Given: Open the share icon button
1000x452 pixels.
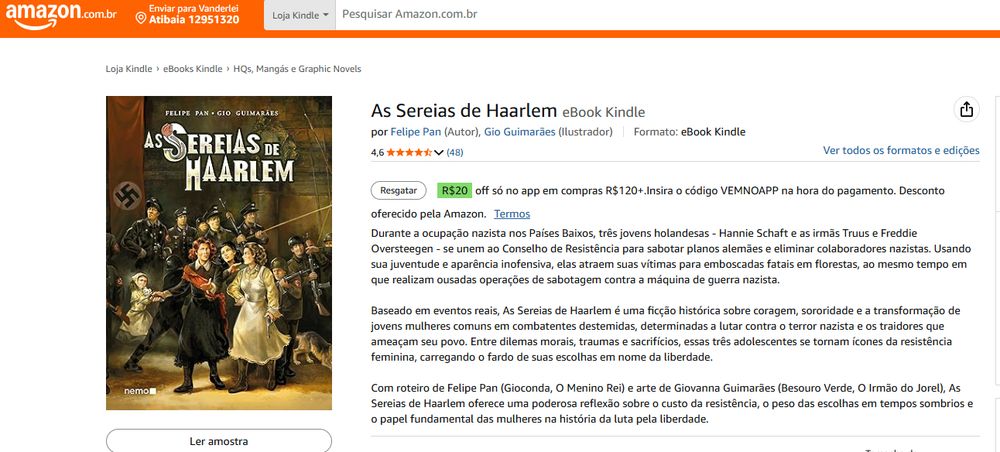Looking at the screenshot, I should coord(966,110).
